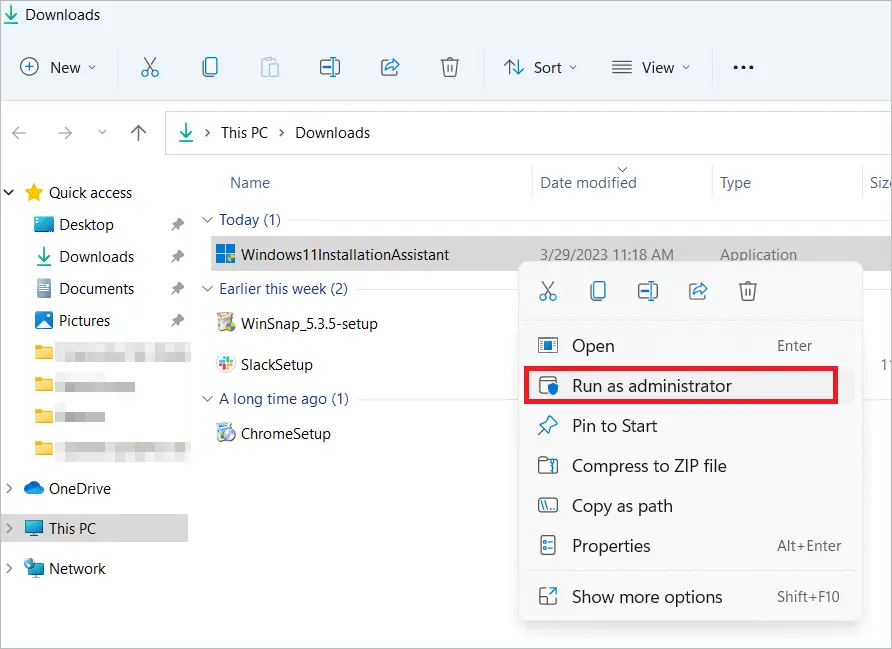Click the WinSnap_5.3.5-setup file icon
The width and height of the screenshot is (892, 649).
click(x=226, y=322)
